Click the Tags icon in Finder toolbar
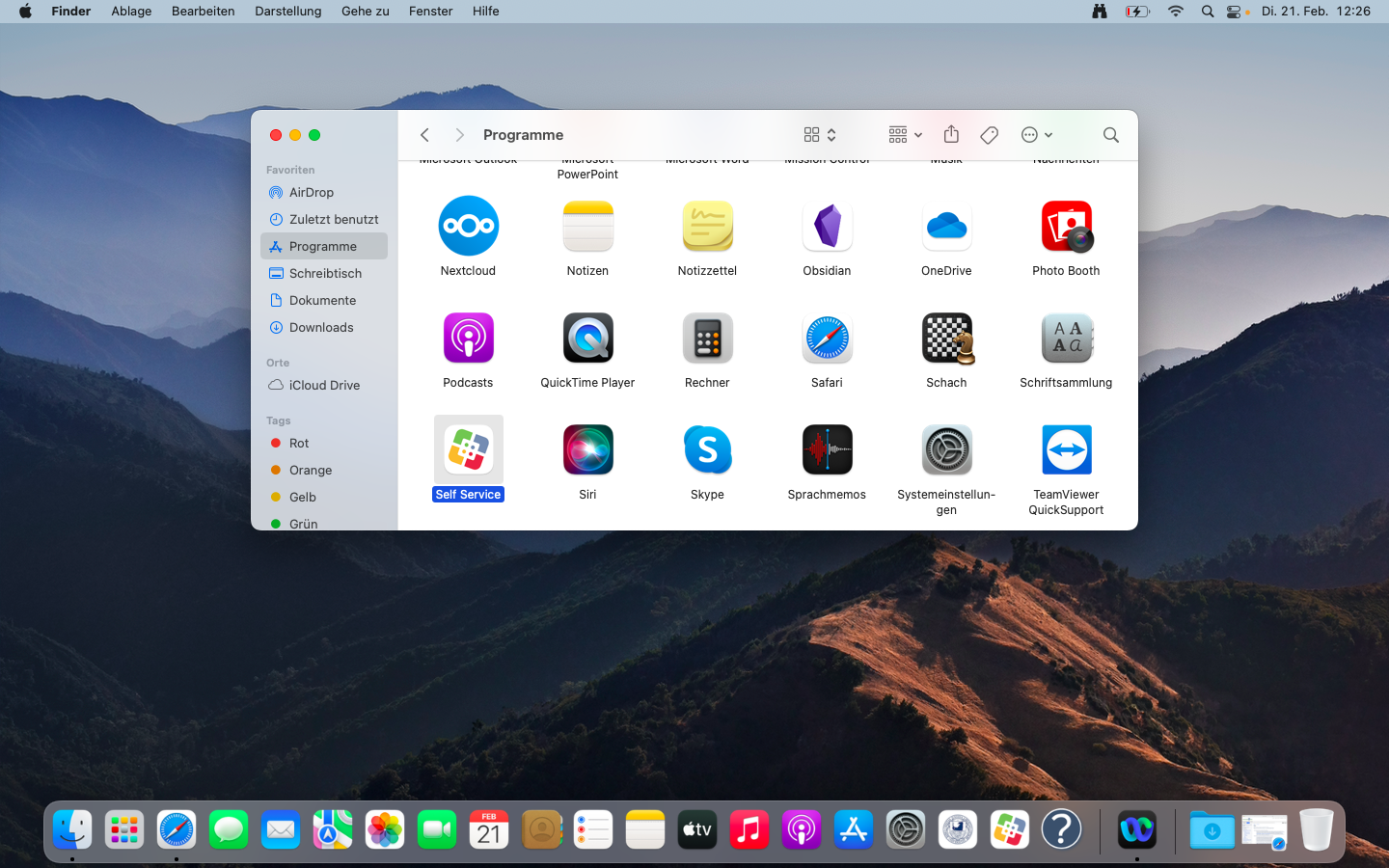The height and width of the screenshot is (868, 1389). coord(989,135)
